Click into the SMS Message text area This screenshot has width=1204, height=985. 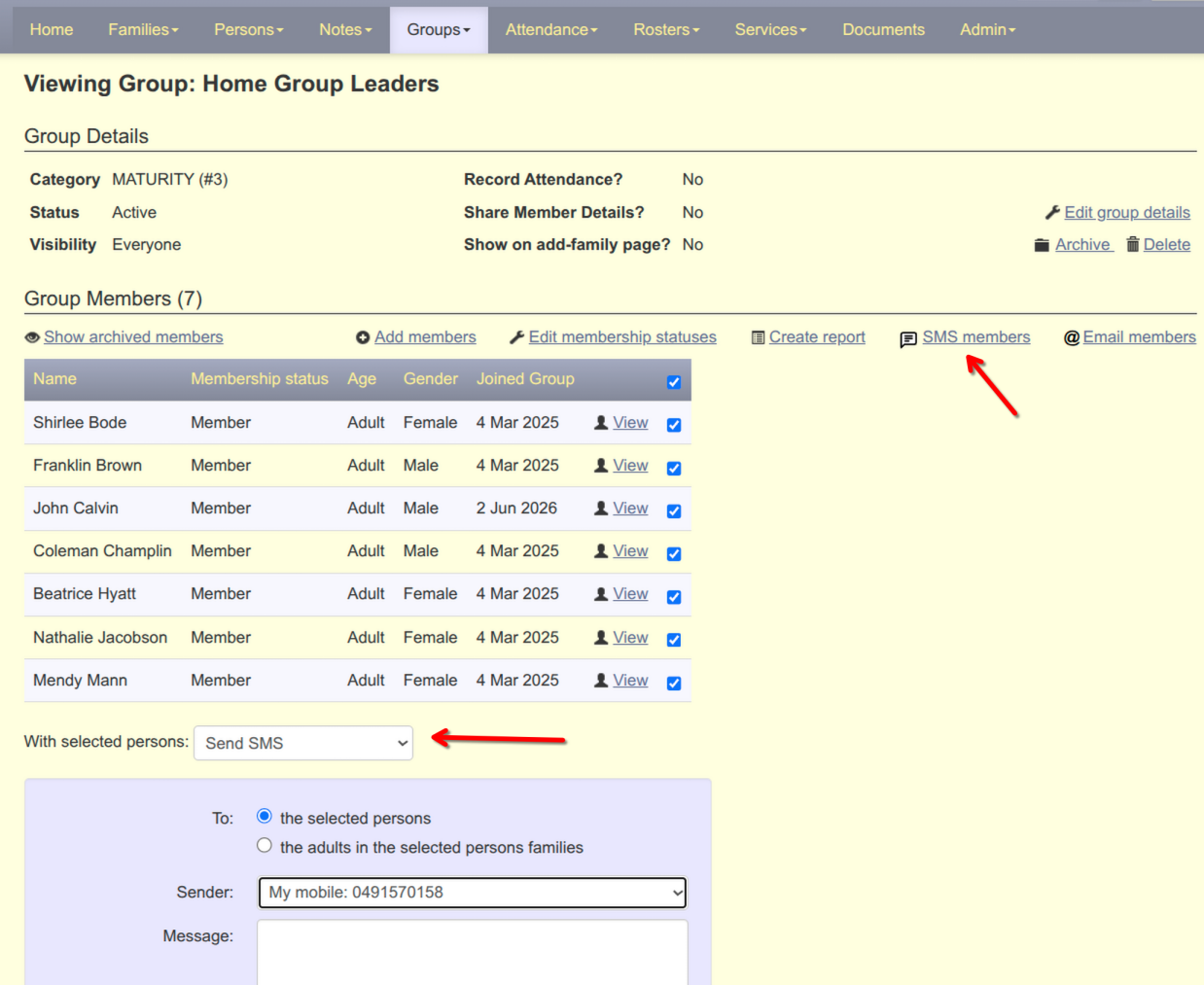473,953
